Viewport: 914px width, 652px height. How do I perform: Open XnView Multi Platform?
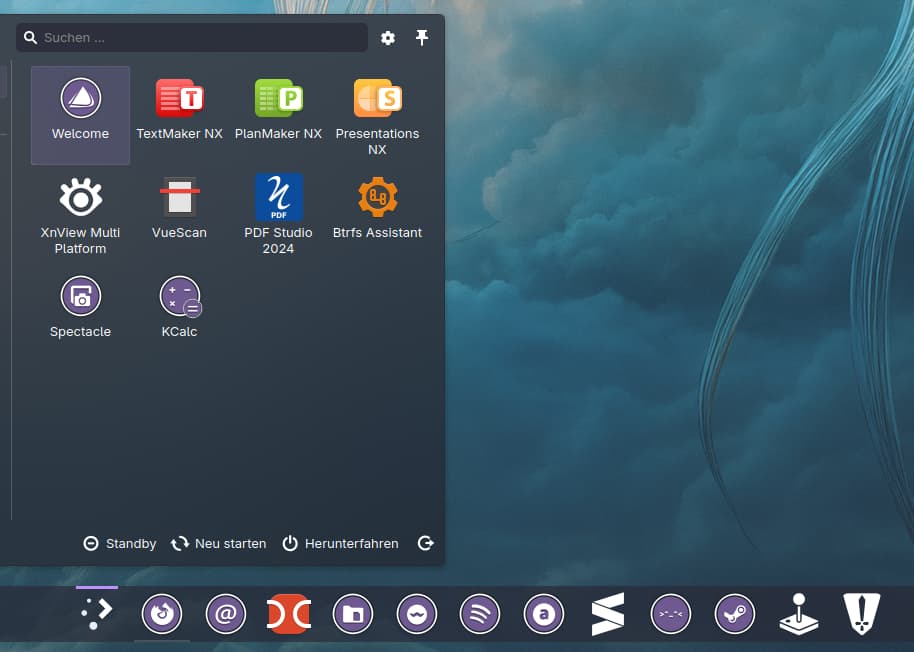coord(80,213)
